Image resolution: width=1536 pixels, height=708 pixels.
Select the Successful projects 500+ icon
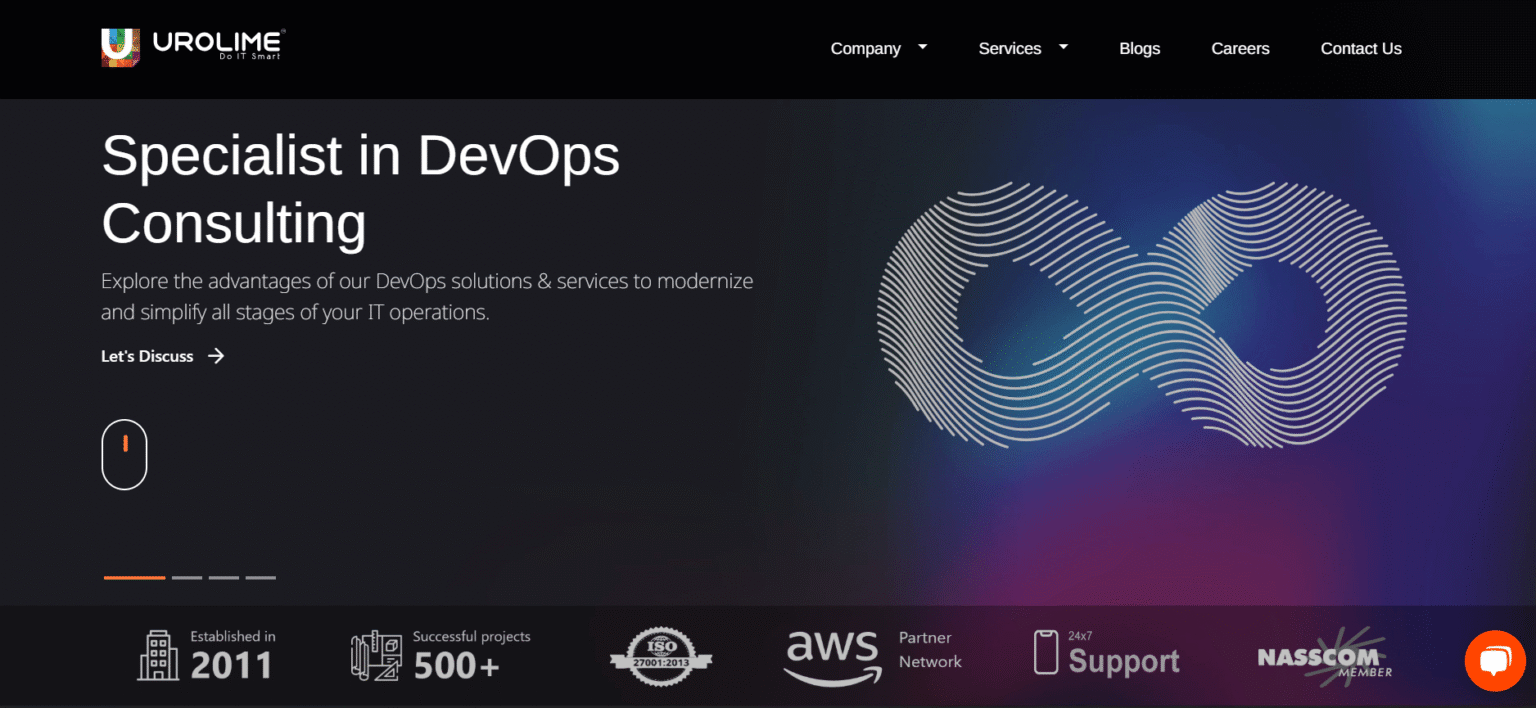point(375,657)
